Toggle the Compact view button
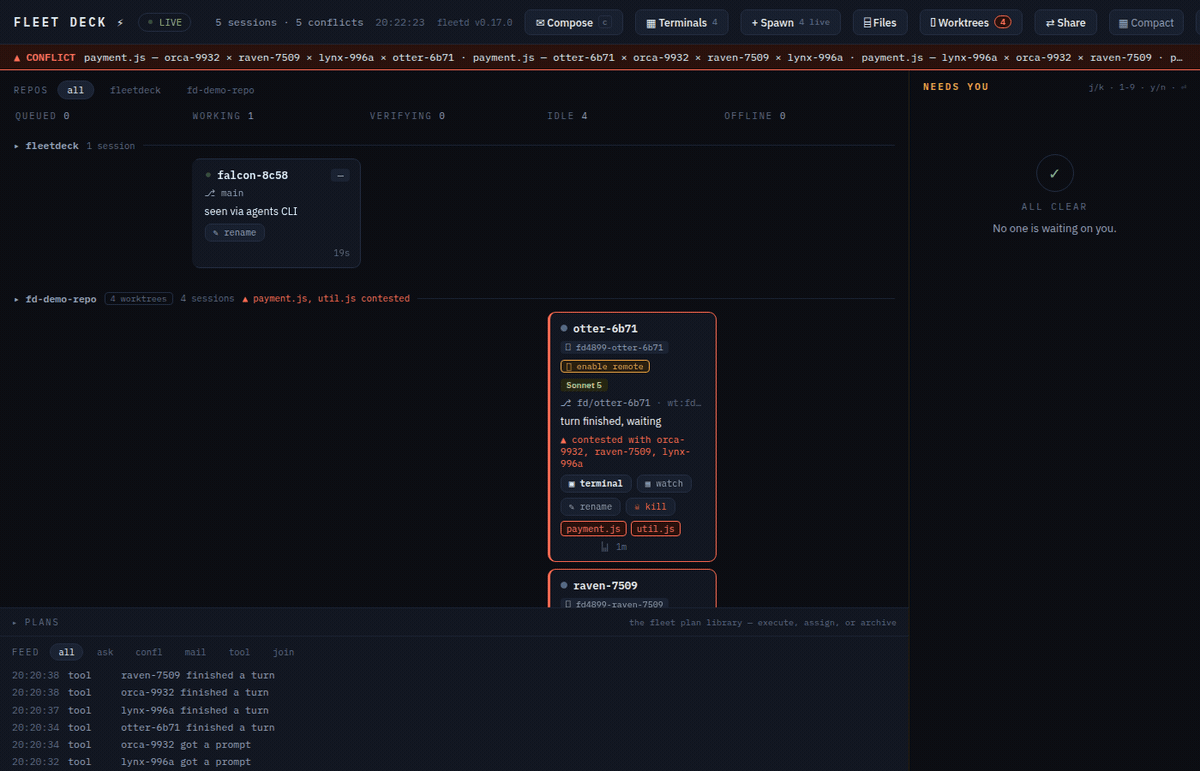This screenshot has width=1200, height=771. pyautogui.click(x=1146, y=22)
